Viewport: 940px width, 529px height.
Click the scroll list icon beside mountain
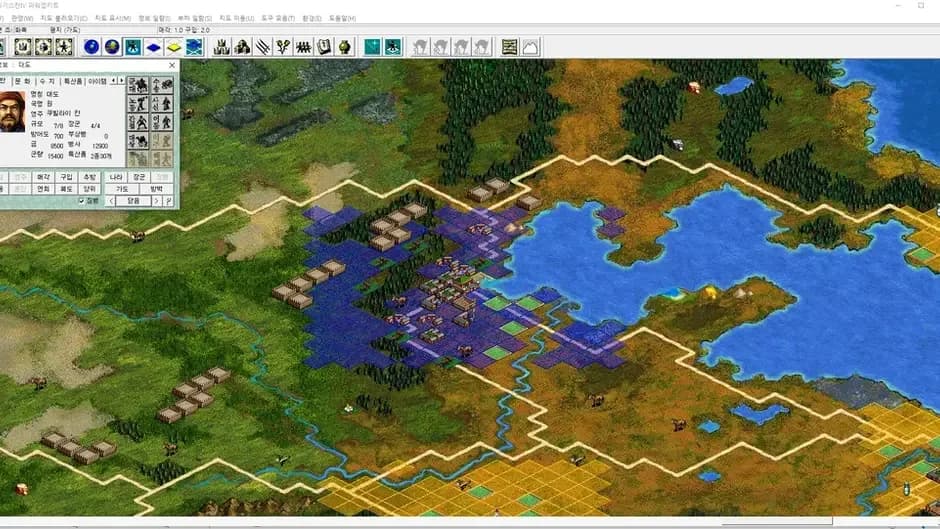[x=510, y=47]
